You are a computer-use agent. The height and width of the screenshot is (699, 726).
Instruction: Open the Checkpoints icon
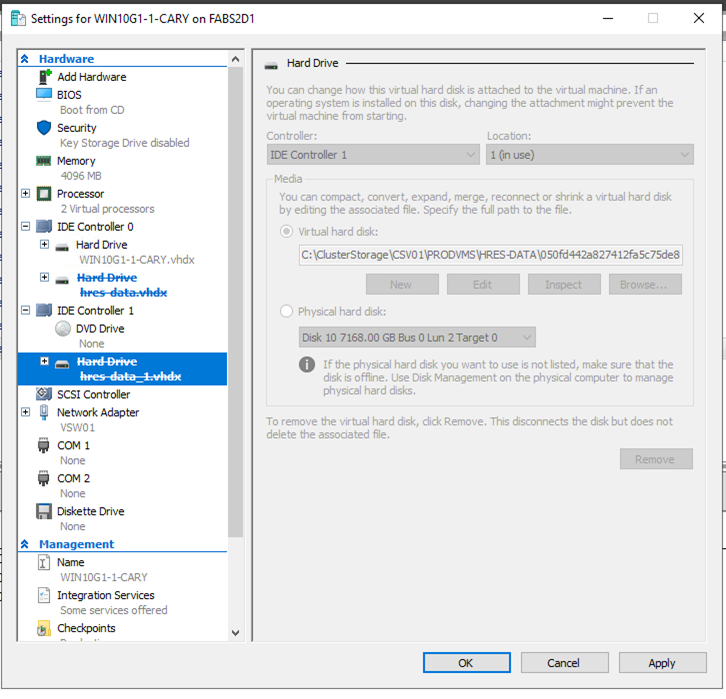44,628
